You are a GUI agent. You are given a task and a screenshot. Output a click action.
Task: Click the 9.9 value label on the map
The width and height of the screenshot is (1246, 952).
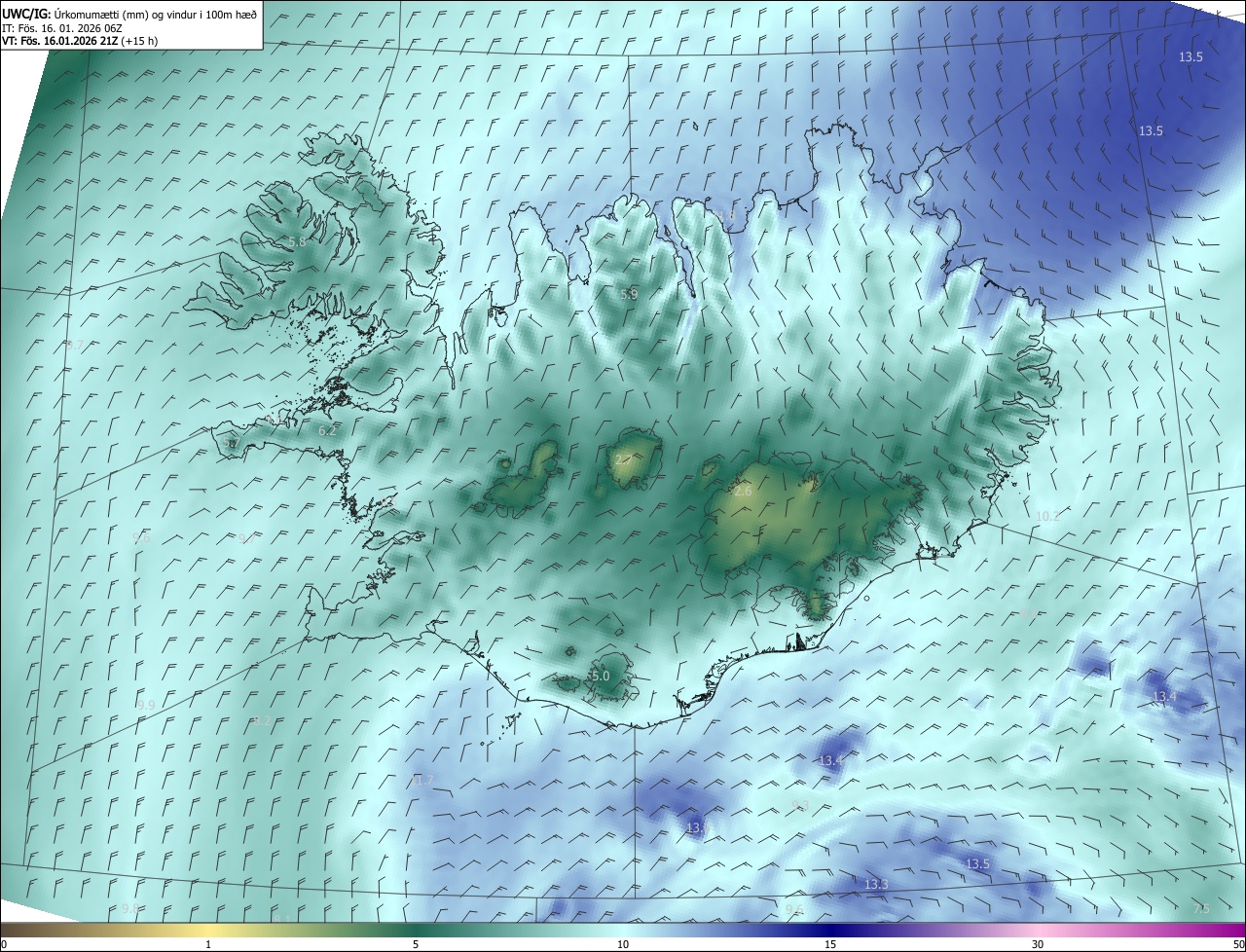[146, 705]
